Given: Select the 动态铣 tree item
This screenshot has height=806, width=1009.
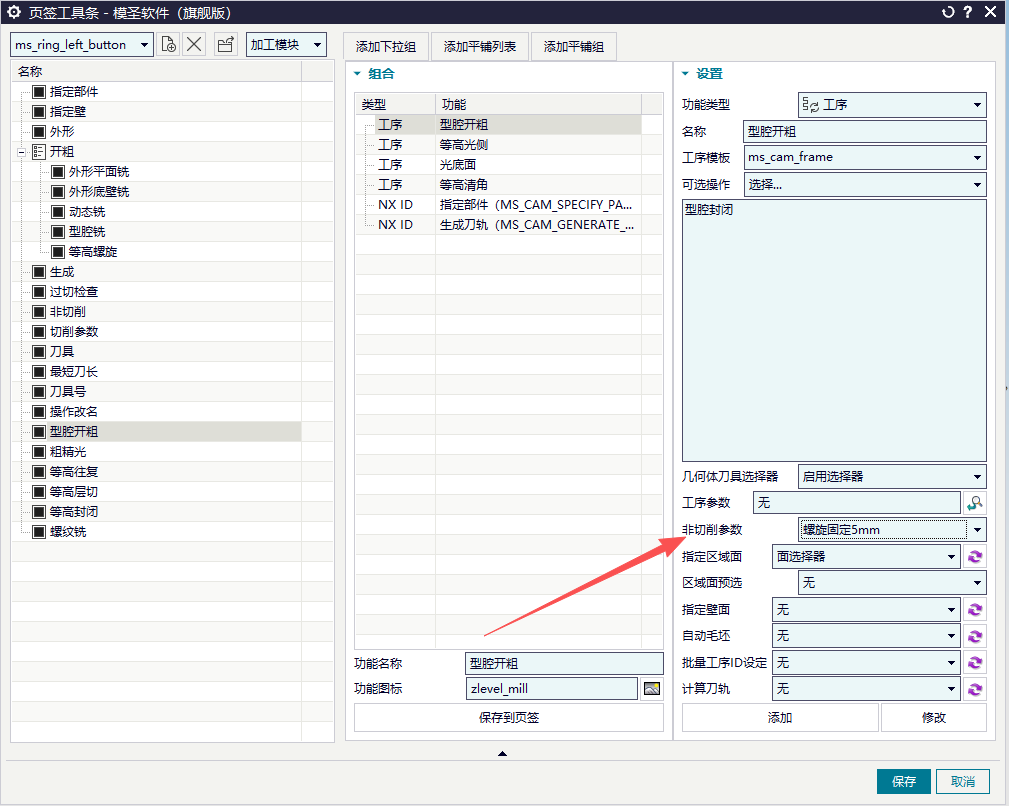Looking at the screenshot, I should click(x=87, y=212).
